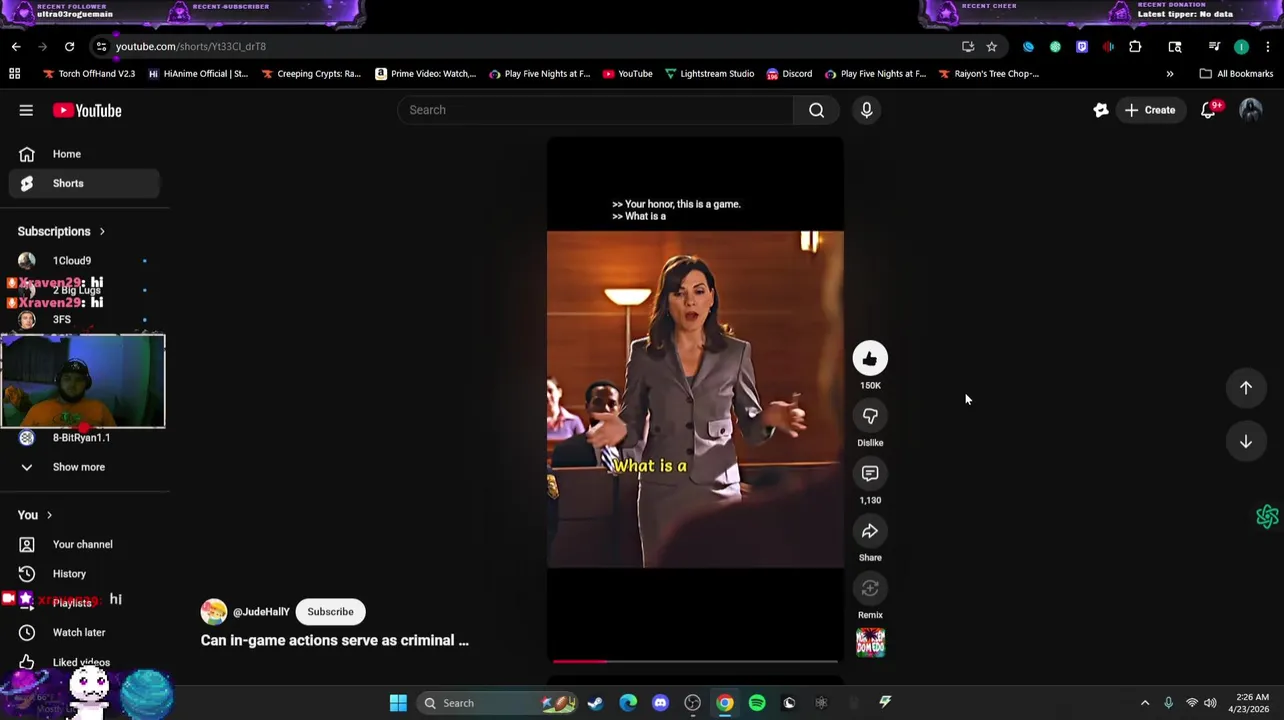
Task: Open the Creeping Crypts bookmark
Action: (311, 73)
